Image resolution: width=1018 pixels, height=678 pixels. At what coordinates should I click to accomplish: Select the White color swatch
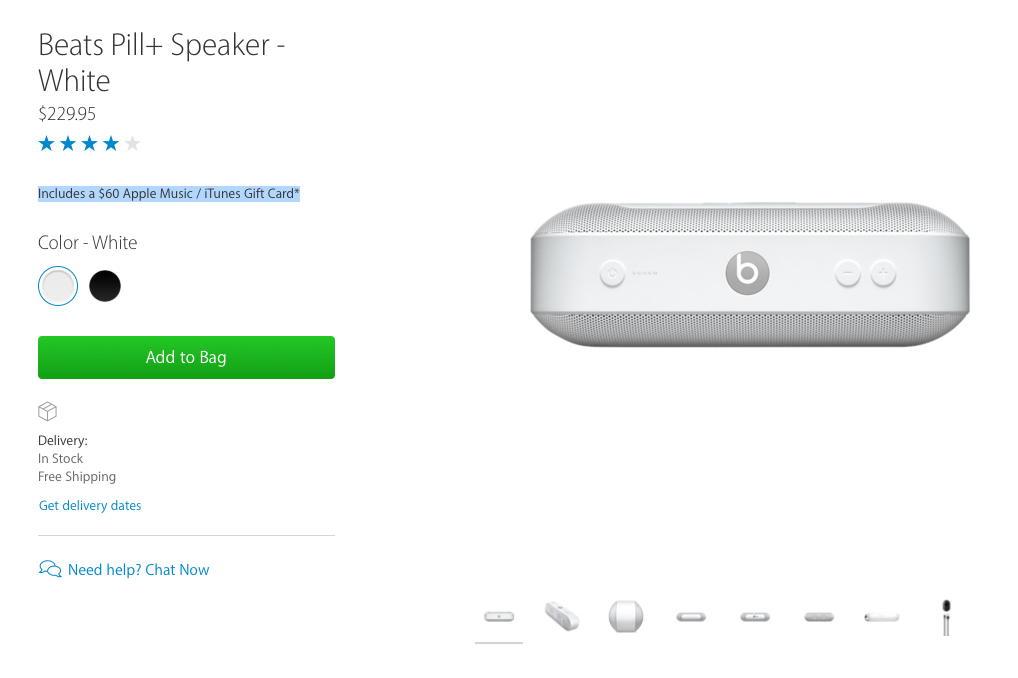[x=58, y=286]
